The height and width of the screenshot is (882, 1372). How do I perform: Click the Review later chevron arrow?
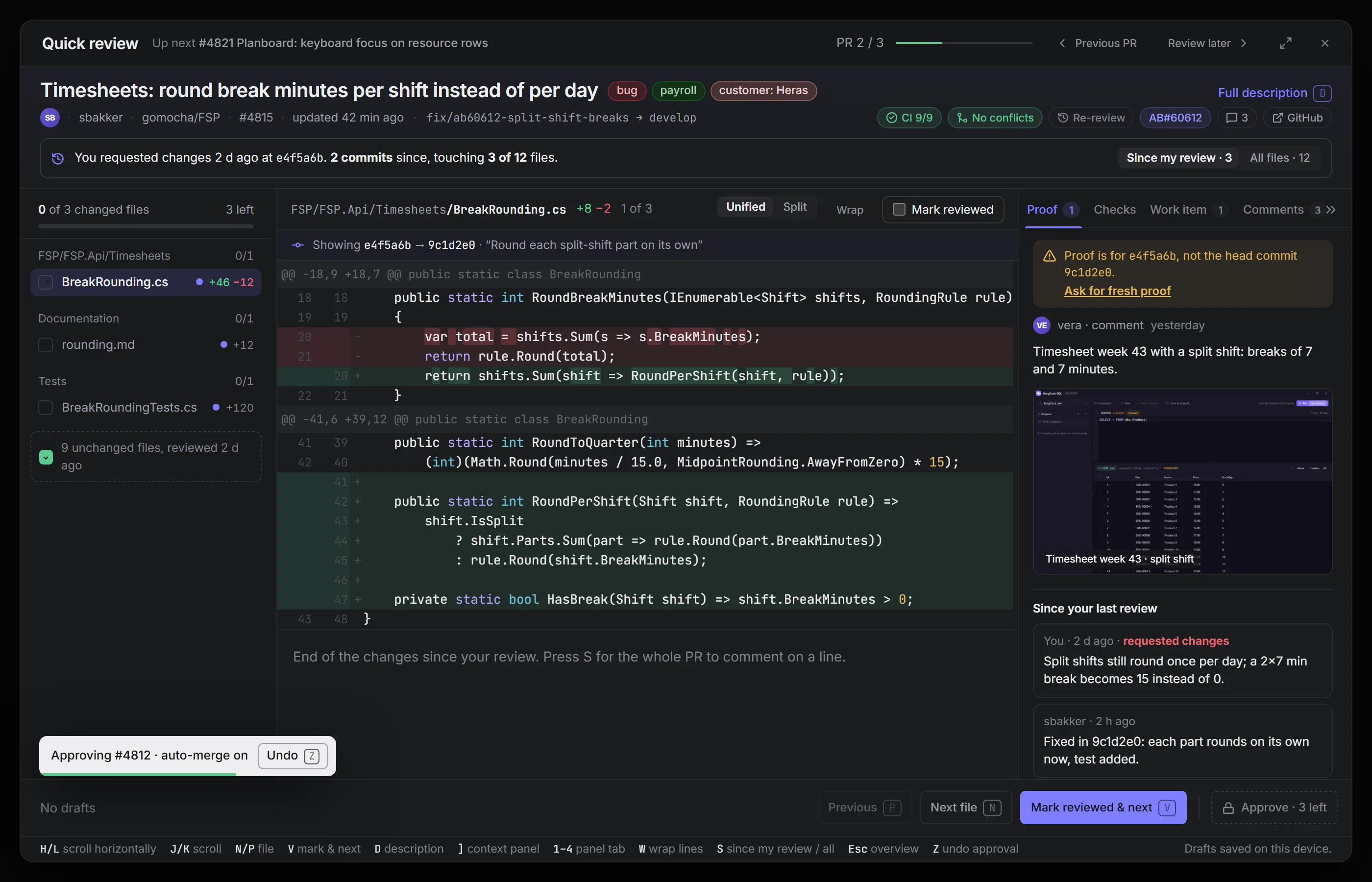point(1243,43)
